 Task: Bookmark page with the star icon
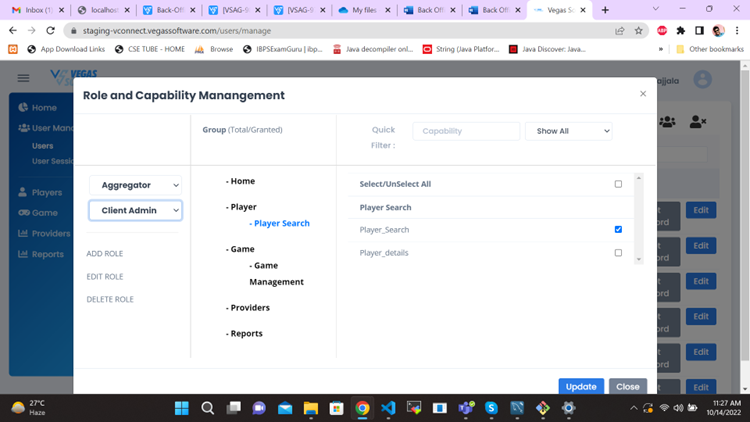point(639,31)
